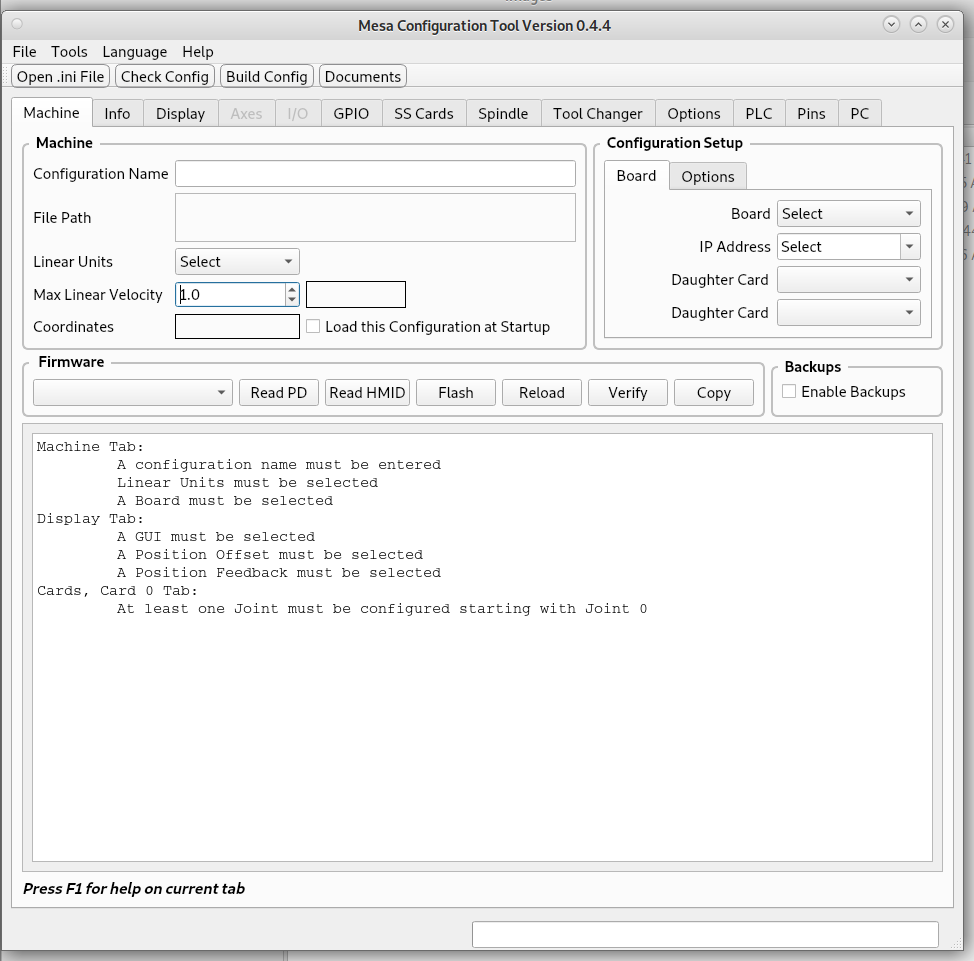The width and height of the screenshot is (974, 961).
Task: Open the Language menu
Action: (x=135, y=52)
